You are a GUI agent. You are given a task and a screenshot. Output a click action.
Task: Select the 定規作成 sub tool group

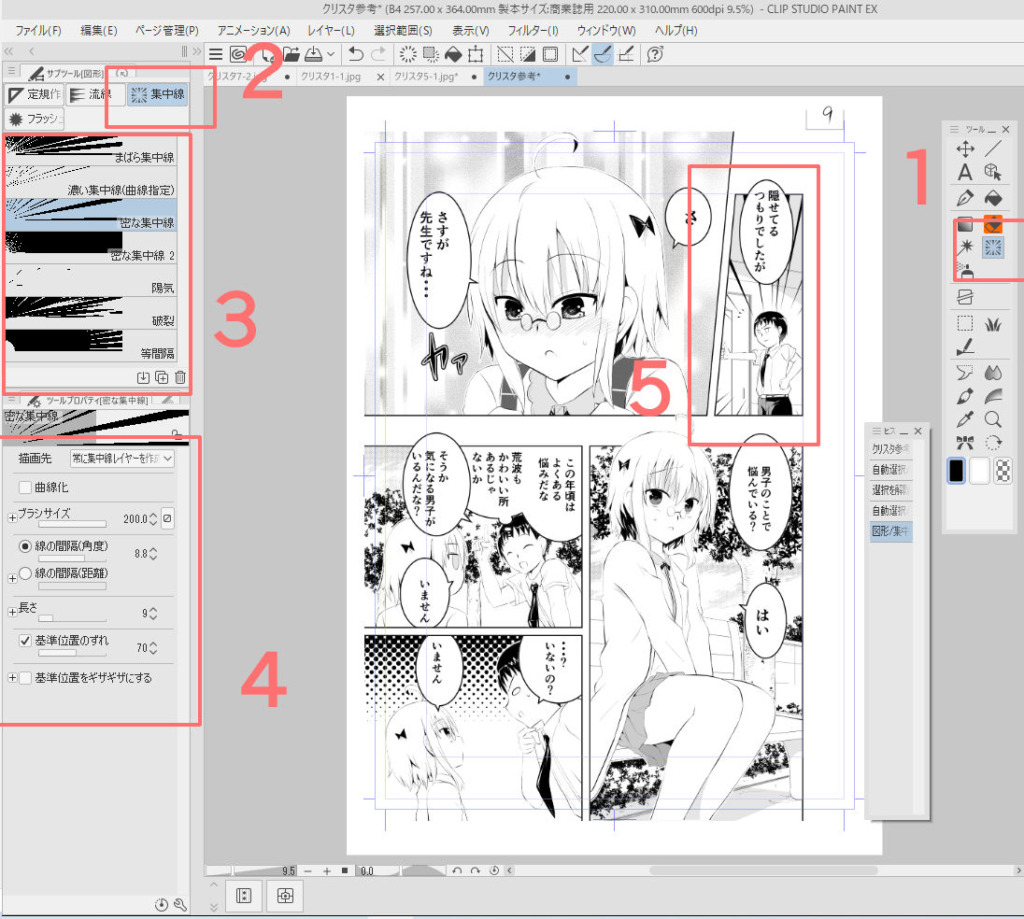click(34, 94)
